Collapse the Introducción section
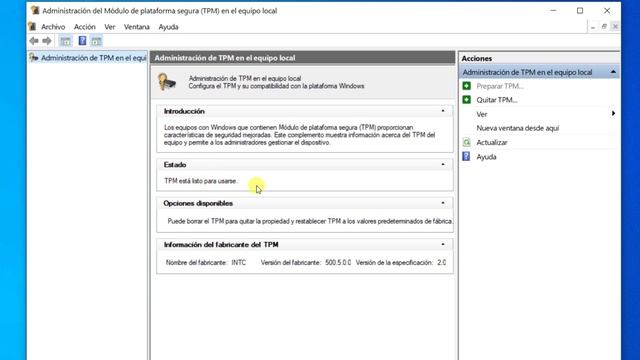Image resolution: width=640 pixels, height=360 pixels. [443, 111]
